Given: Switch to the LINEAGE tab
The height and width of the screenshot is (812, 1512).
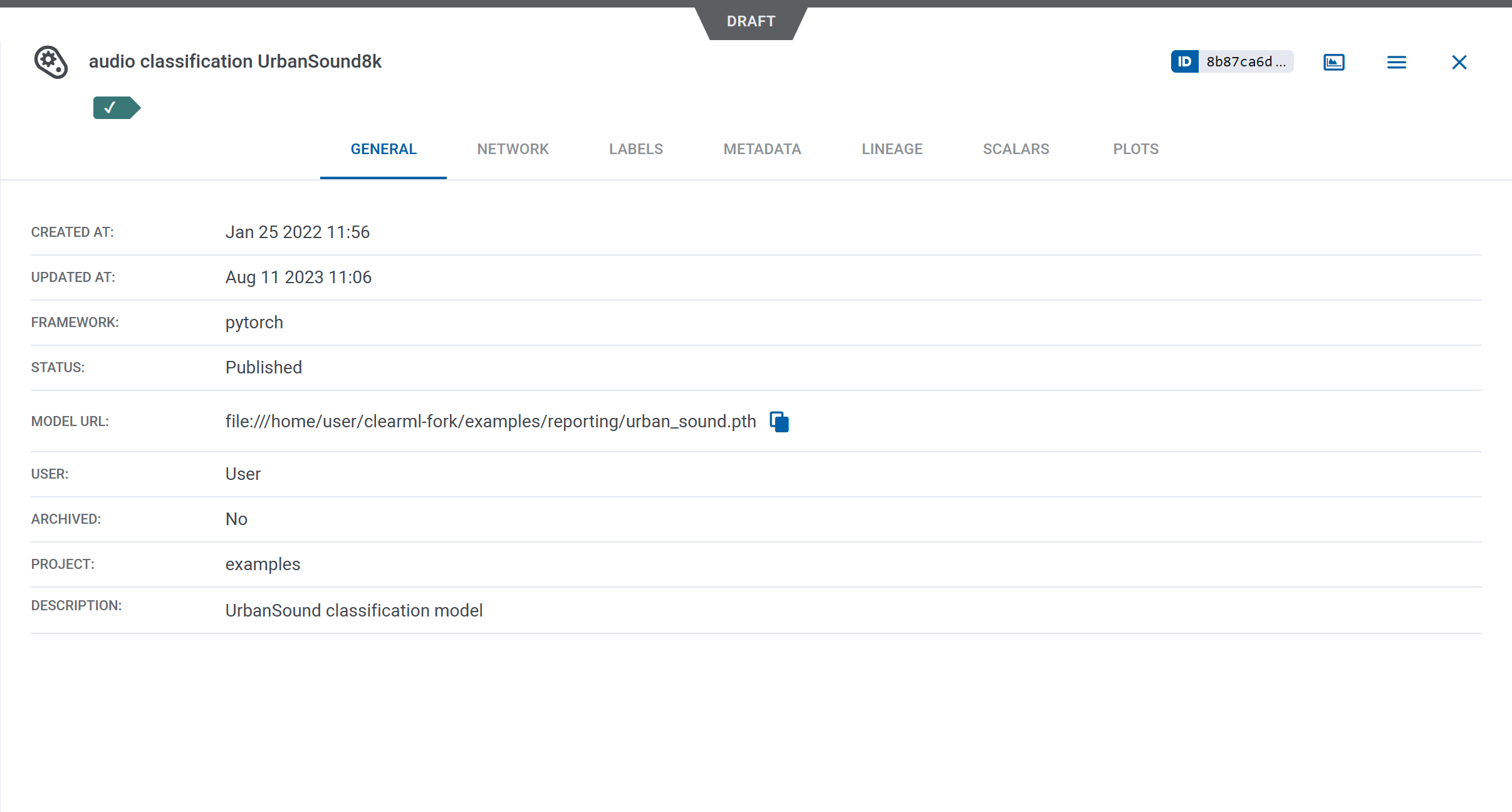Looking at the screenshot, I should [x=892, y=149].
